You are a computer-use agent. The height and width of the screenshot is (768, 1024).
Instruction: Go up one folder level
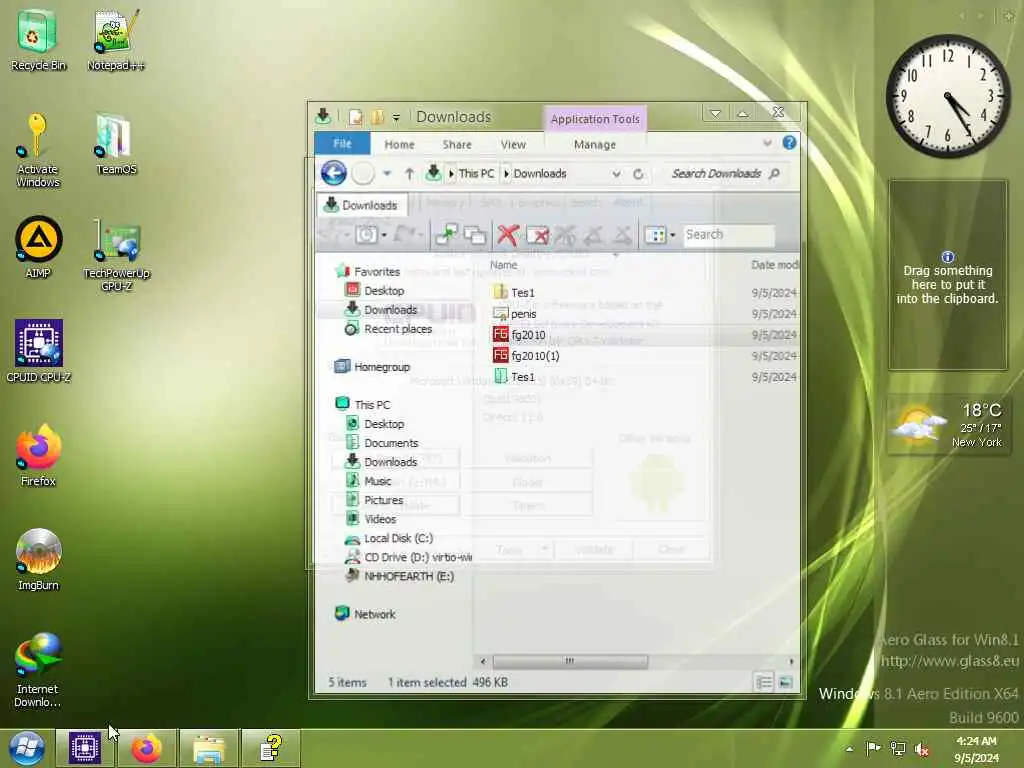409,174
